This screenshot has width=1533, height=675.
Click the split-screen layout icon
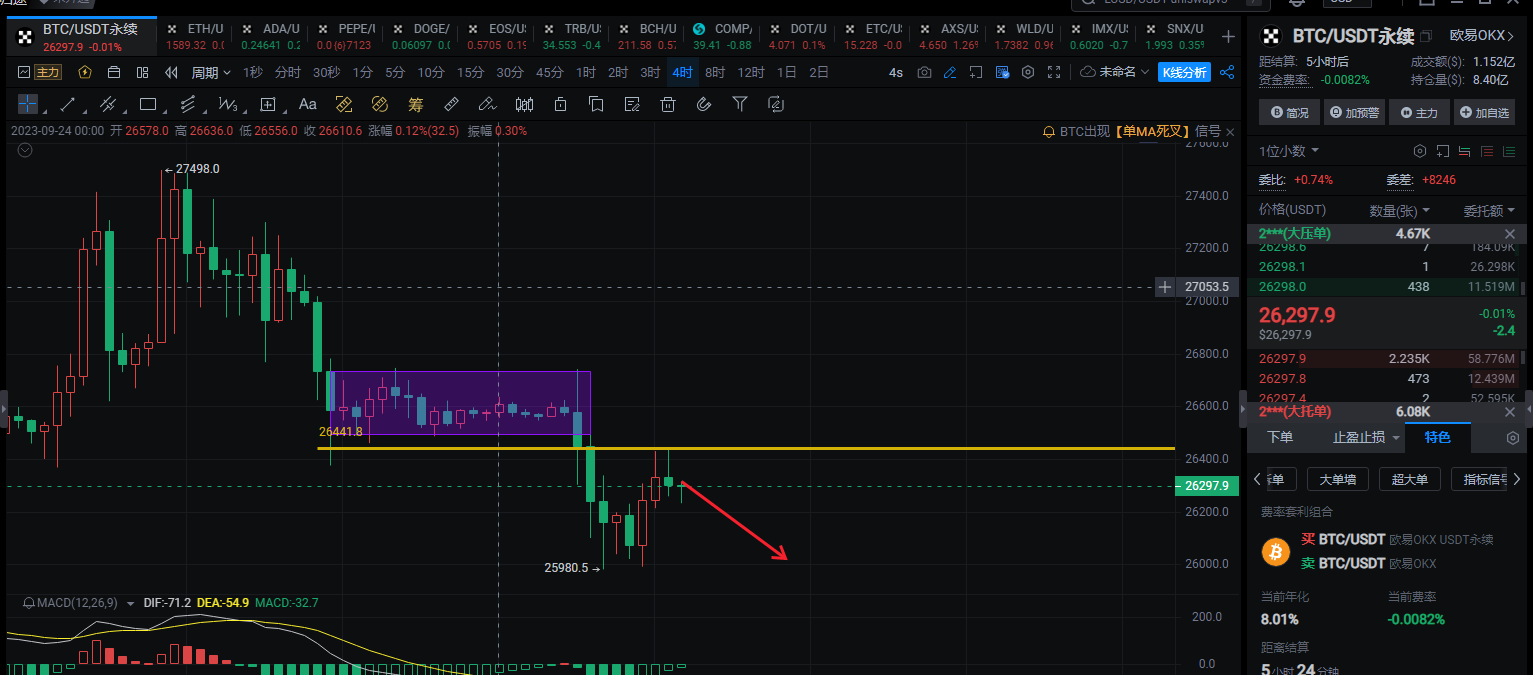[142, 72]
